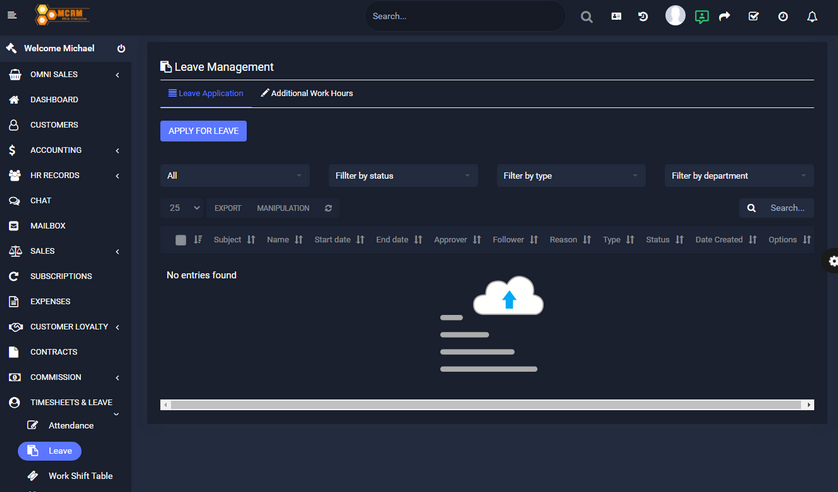Switch to Additional Work Hours tab
838x492 pixels.
pyautogui.click(x=307, y=93)
